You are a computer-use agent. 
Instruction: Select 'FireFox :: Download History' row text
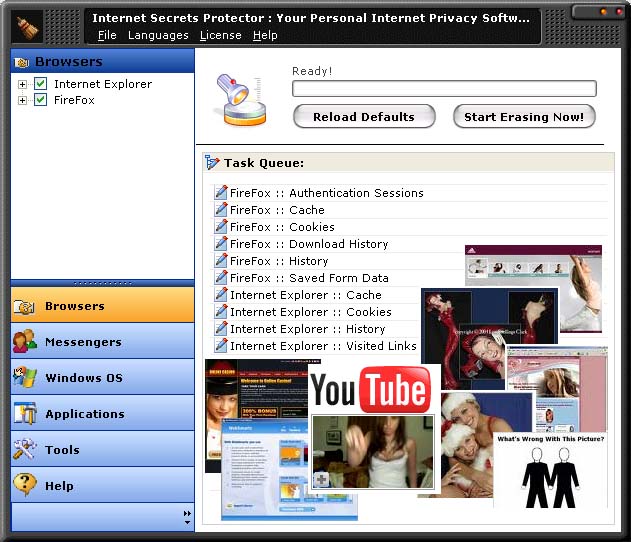(309, 244)
